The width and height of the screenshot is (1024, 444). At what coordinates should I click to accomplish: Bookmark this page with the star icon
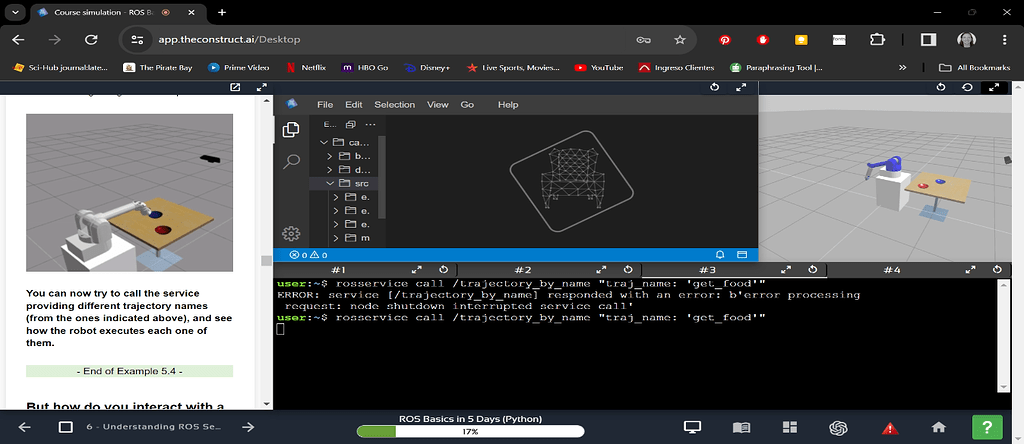click(680, 40)
